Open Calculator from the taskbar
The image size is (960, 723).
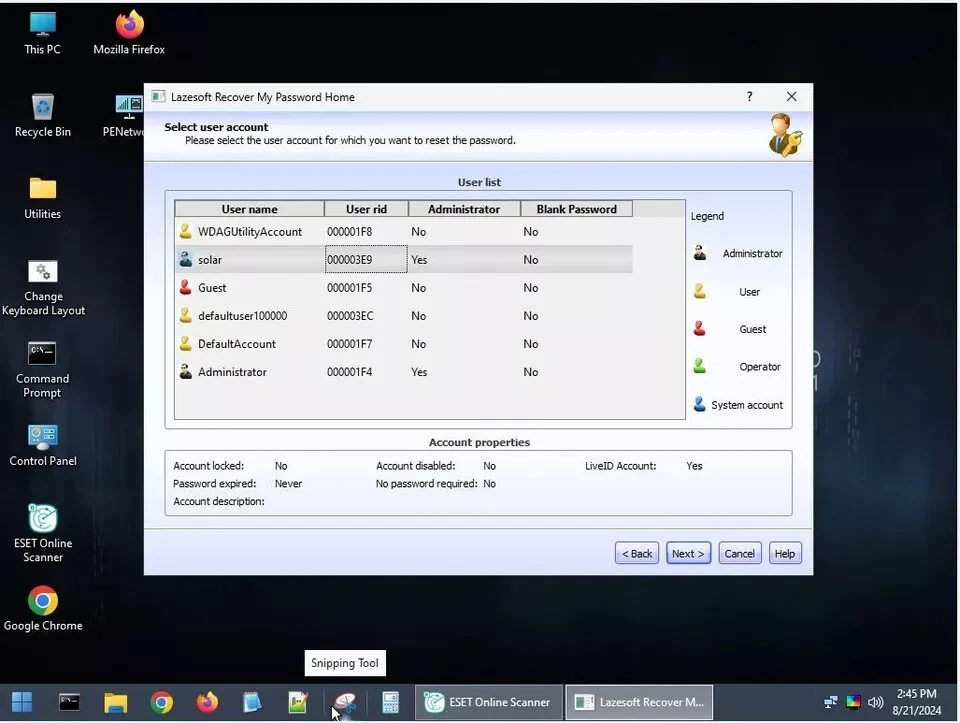click(x=390, y=703)
